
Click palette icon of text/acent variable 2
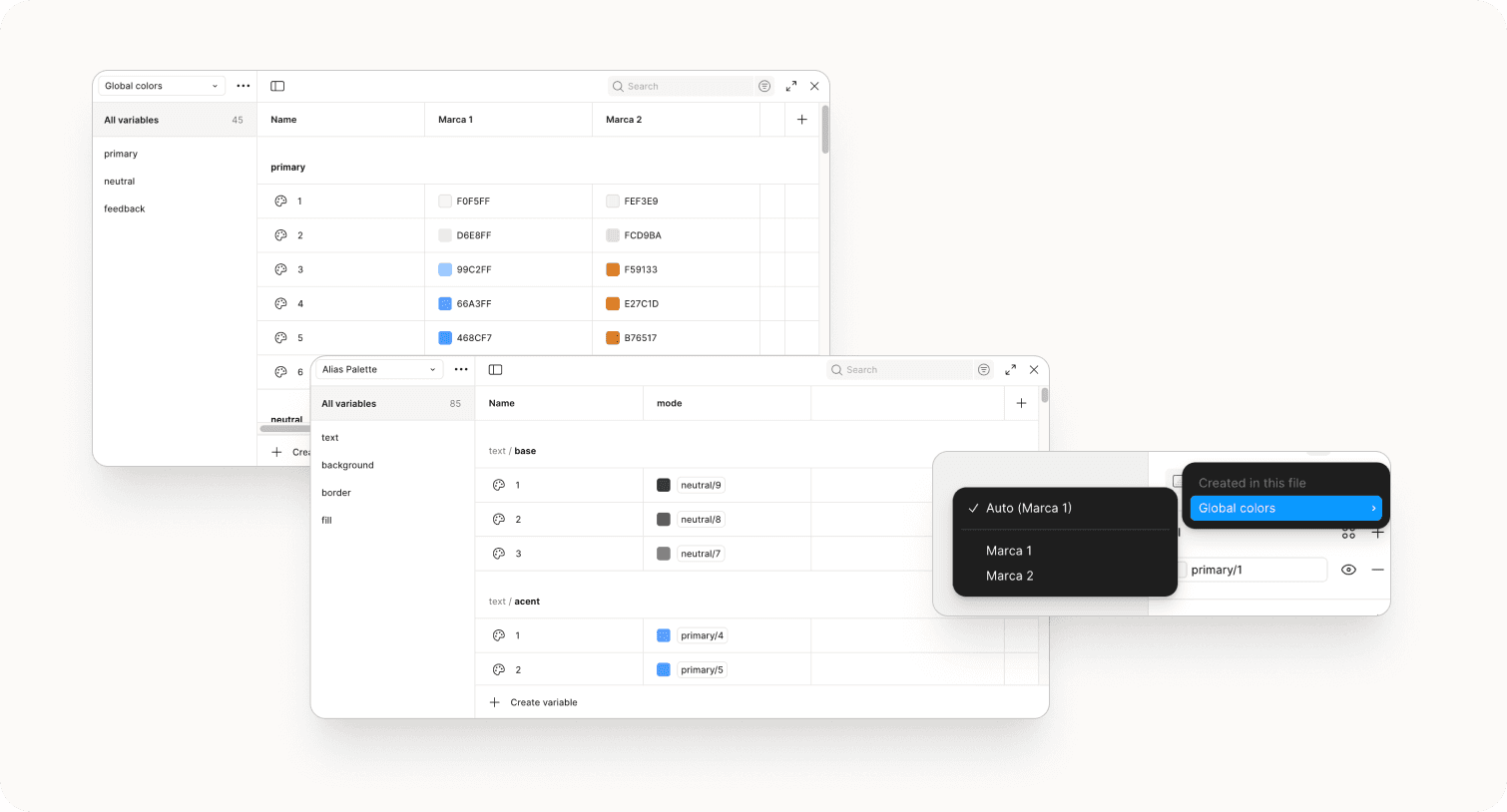[499, 669]
